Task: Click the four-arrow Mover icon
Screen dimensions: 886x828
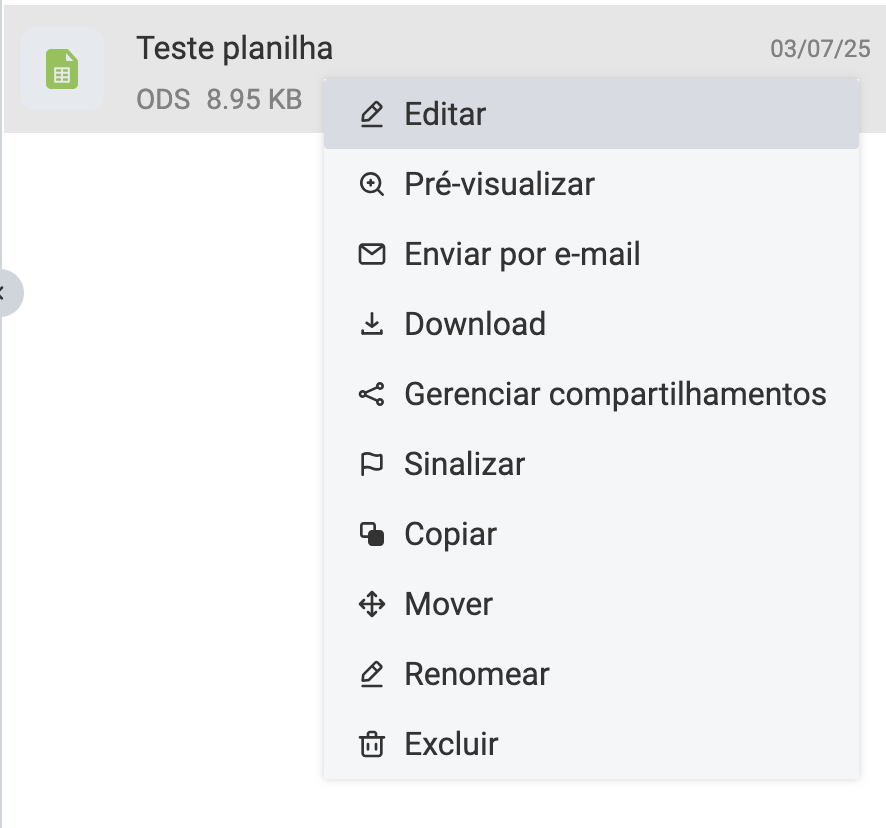Action: [371, 605]
